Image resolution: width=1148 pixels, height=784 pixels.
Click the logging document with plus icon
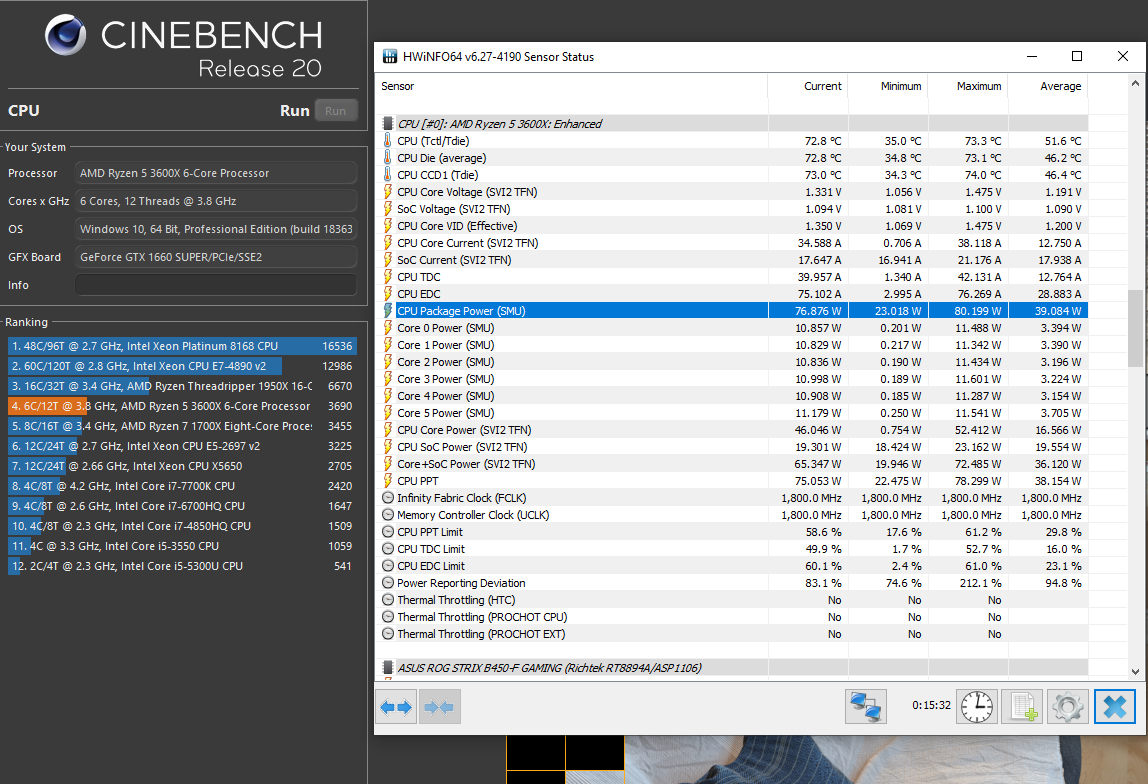[1022, 707]
